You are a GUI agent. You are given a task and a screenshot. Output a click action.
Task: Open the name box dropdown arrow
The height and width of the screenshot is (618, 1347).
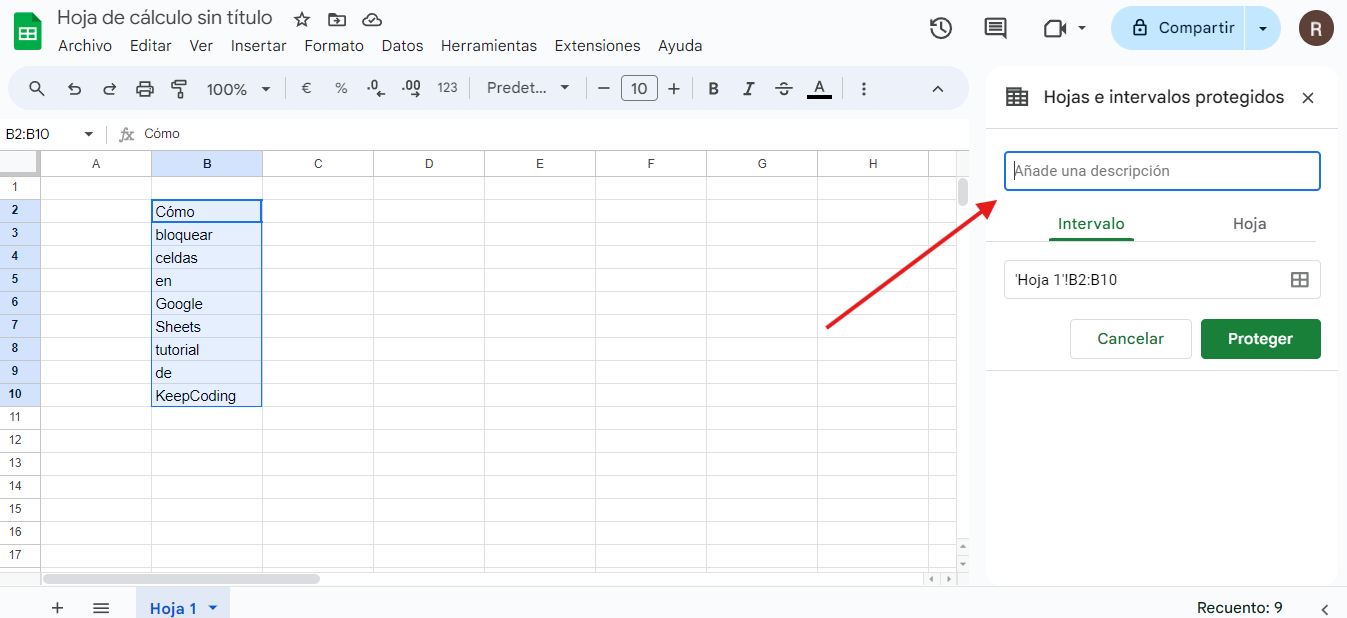[88, 134]
